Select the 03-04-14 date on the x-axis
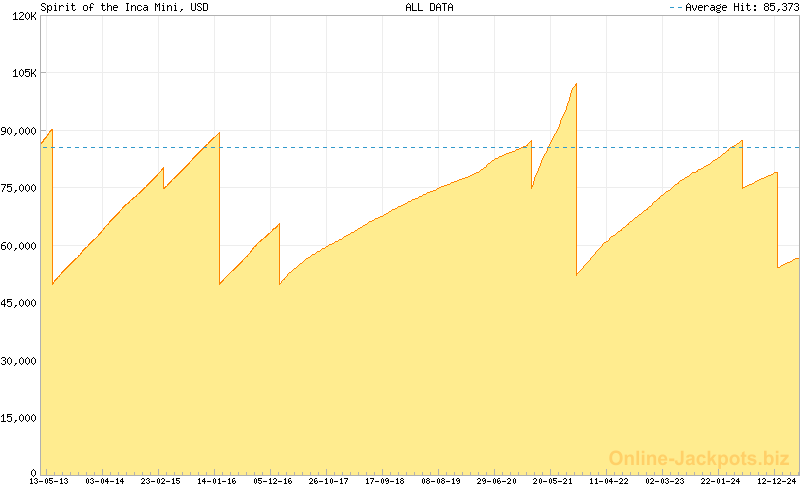The height and width of the screenshot is (490, 800). point(105,481)
